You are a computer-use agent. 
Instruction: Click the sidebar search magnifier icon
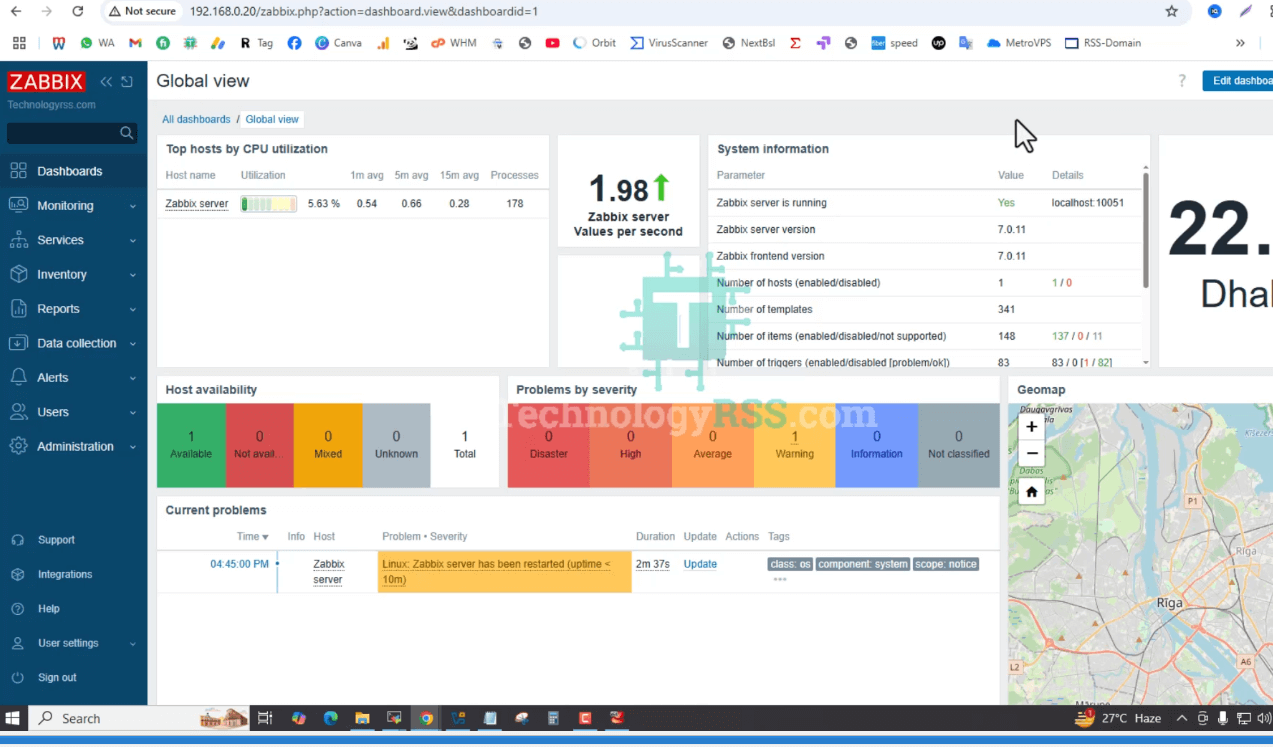pos(126,132)
